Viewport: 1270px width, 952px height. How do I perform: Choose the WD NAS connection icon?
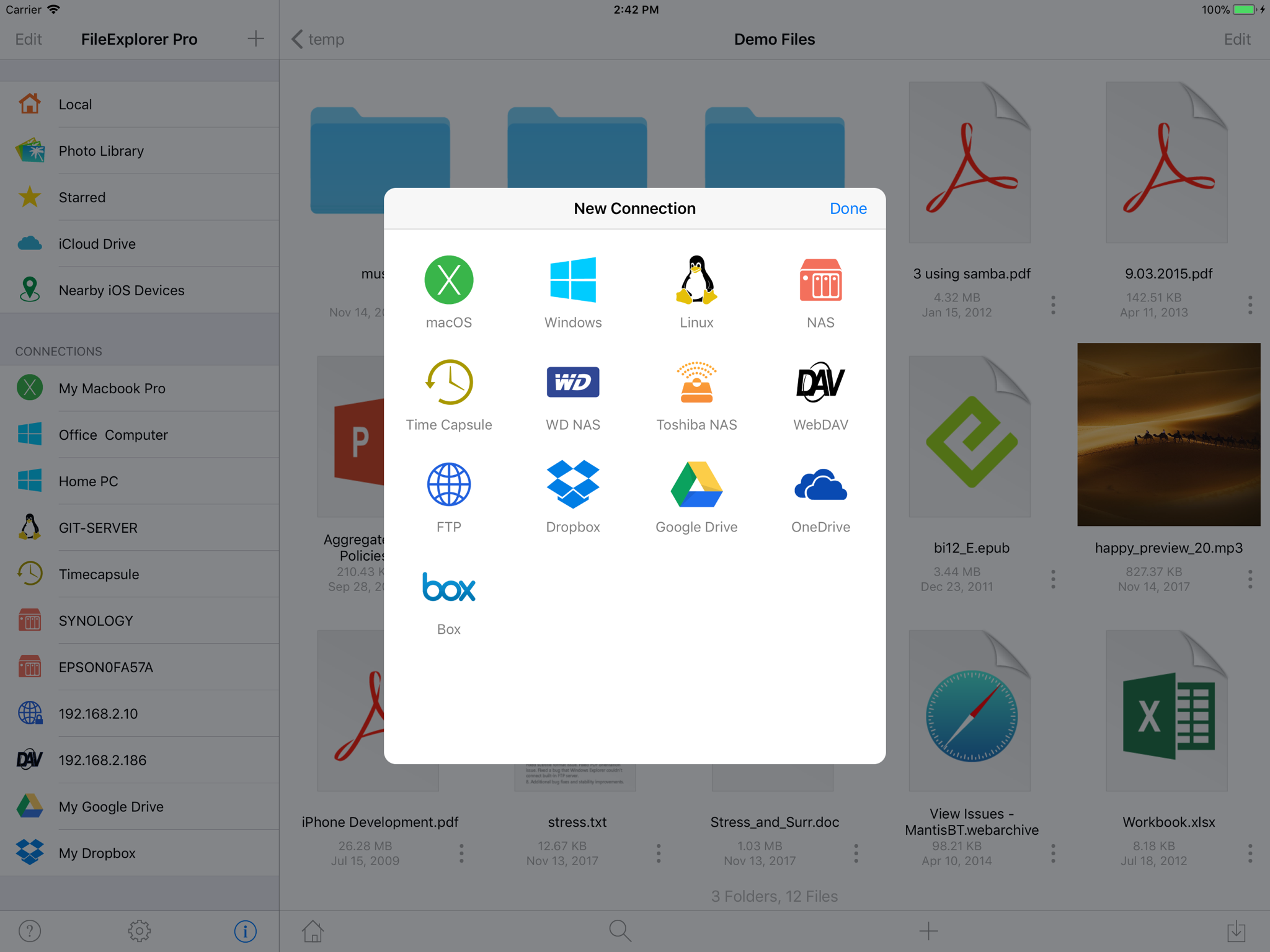(573, 382)
